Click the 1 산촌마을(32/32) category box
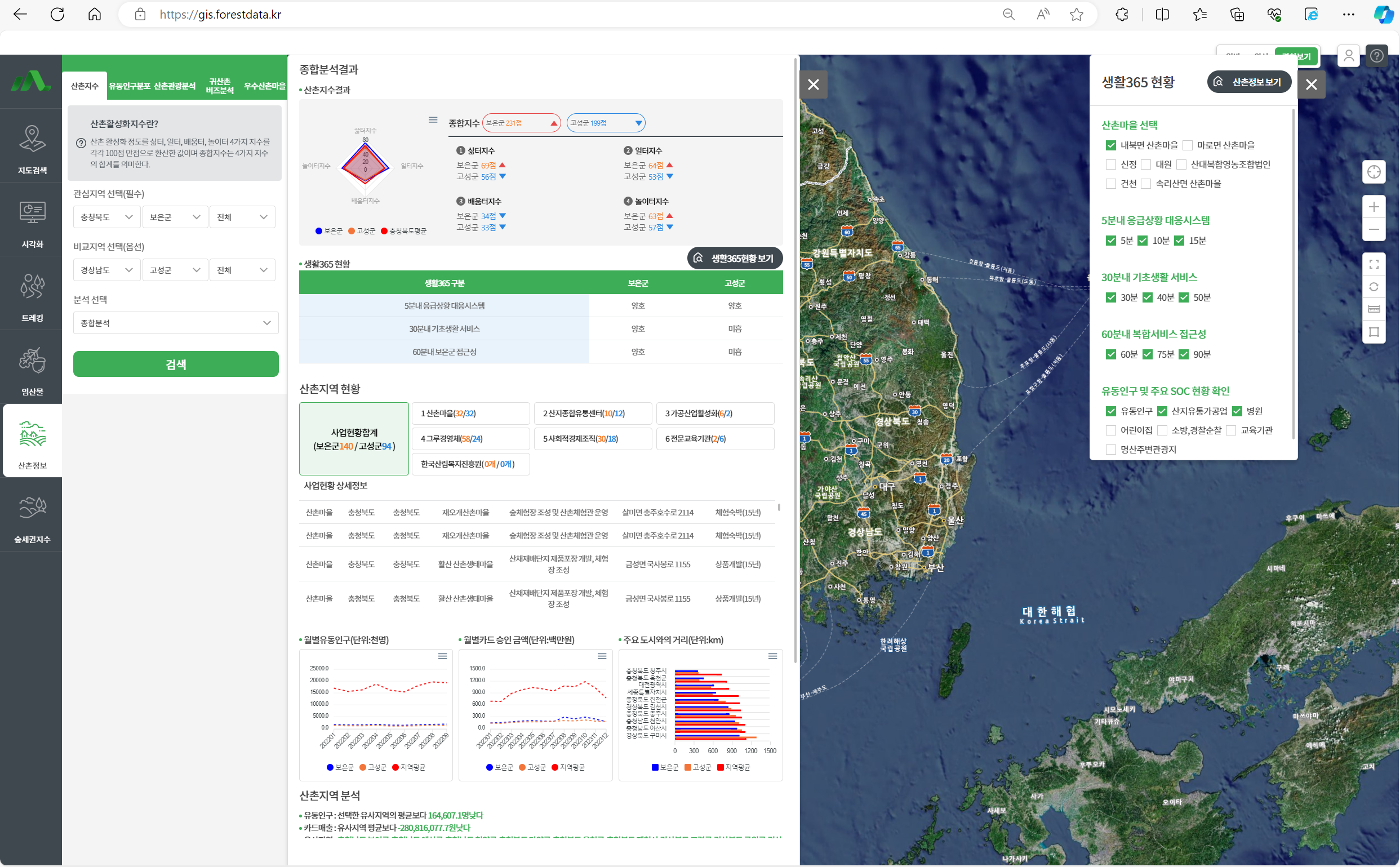1400x867 pixels. pos(470,414)
